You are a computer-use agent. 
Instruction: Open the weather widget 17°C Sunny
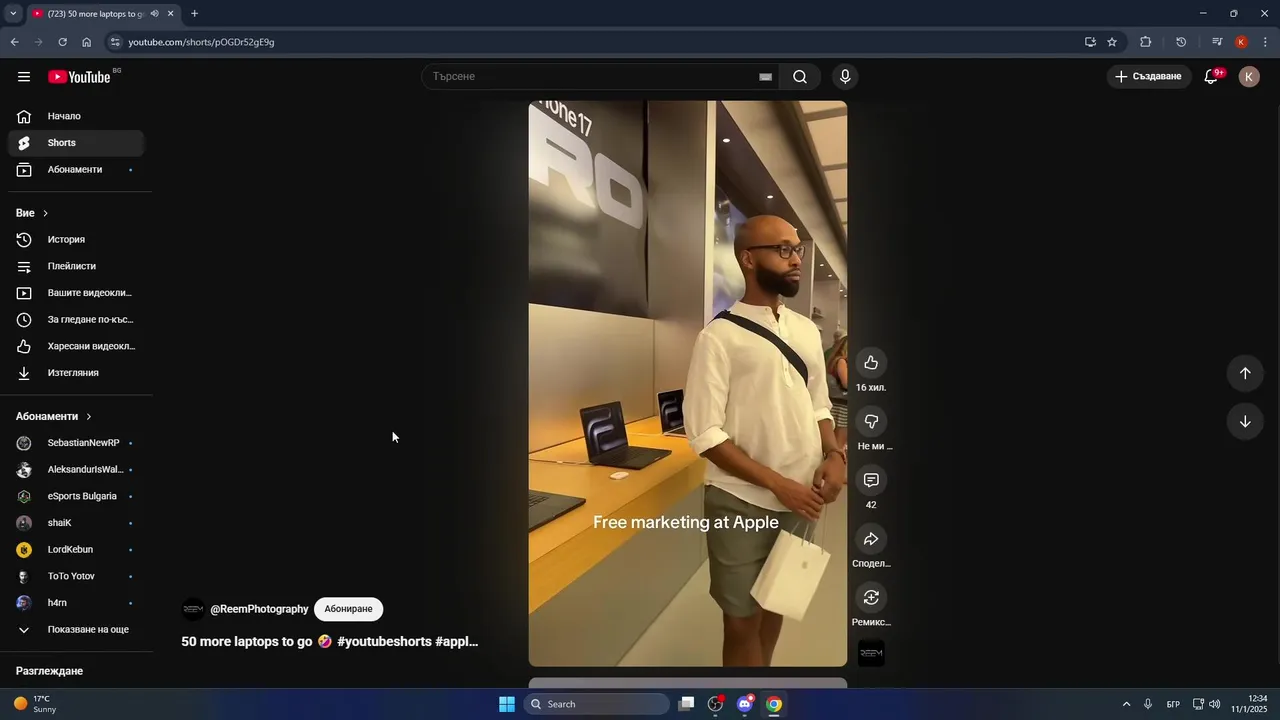pos(35,704)
